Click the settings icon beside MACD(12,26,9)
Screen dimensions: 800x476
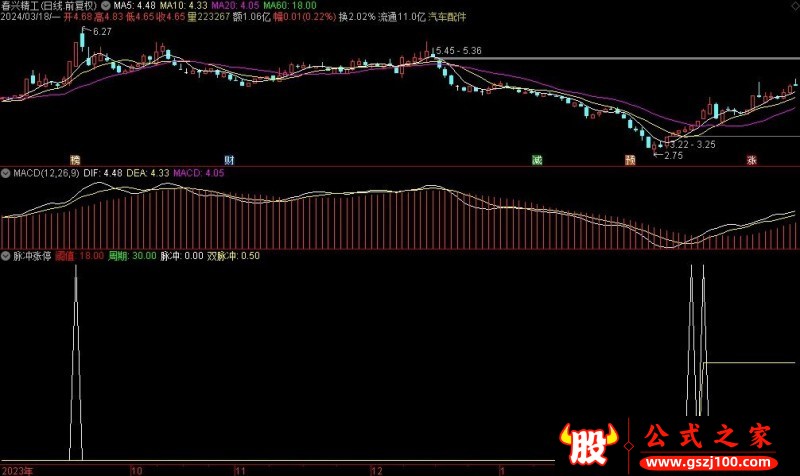(x=6, y=173)
